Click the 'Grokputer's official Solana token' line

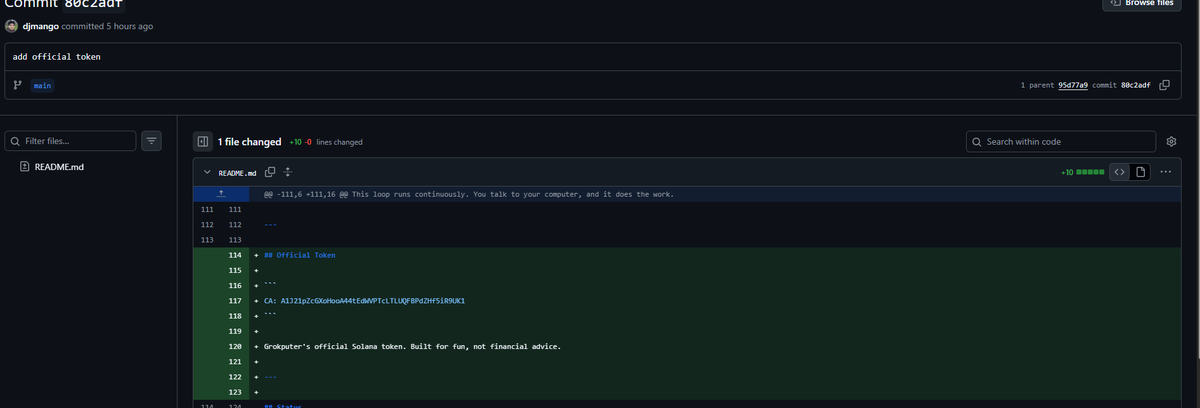click(412, 346)
